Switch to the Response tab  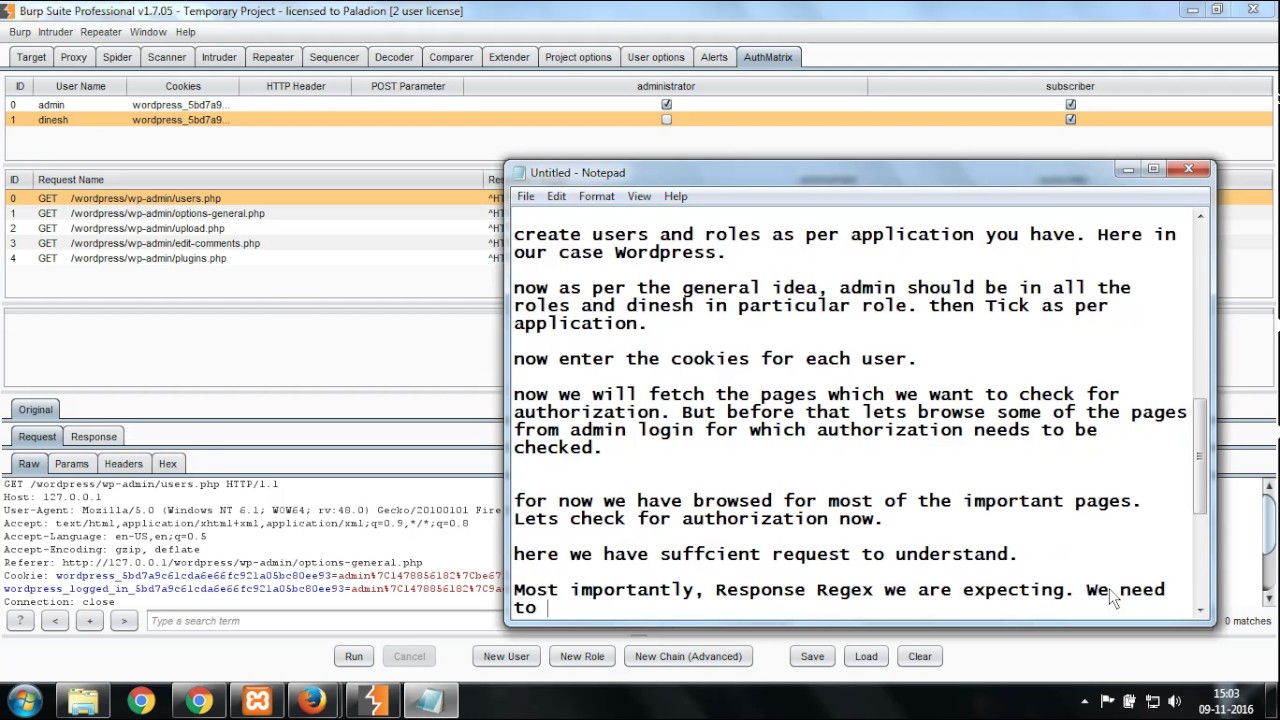coord(94,437)
